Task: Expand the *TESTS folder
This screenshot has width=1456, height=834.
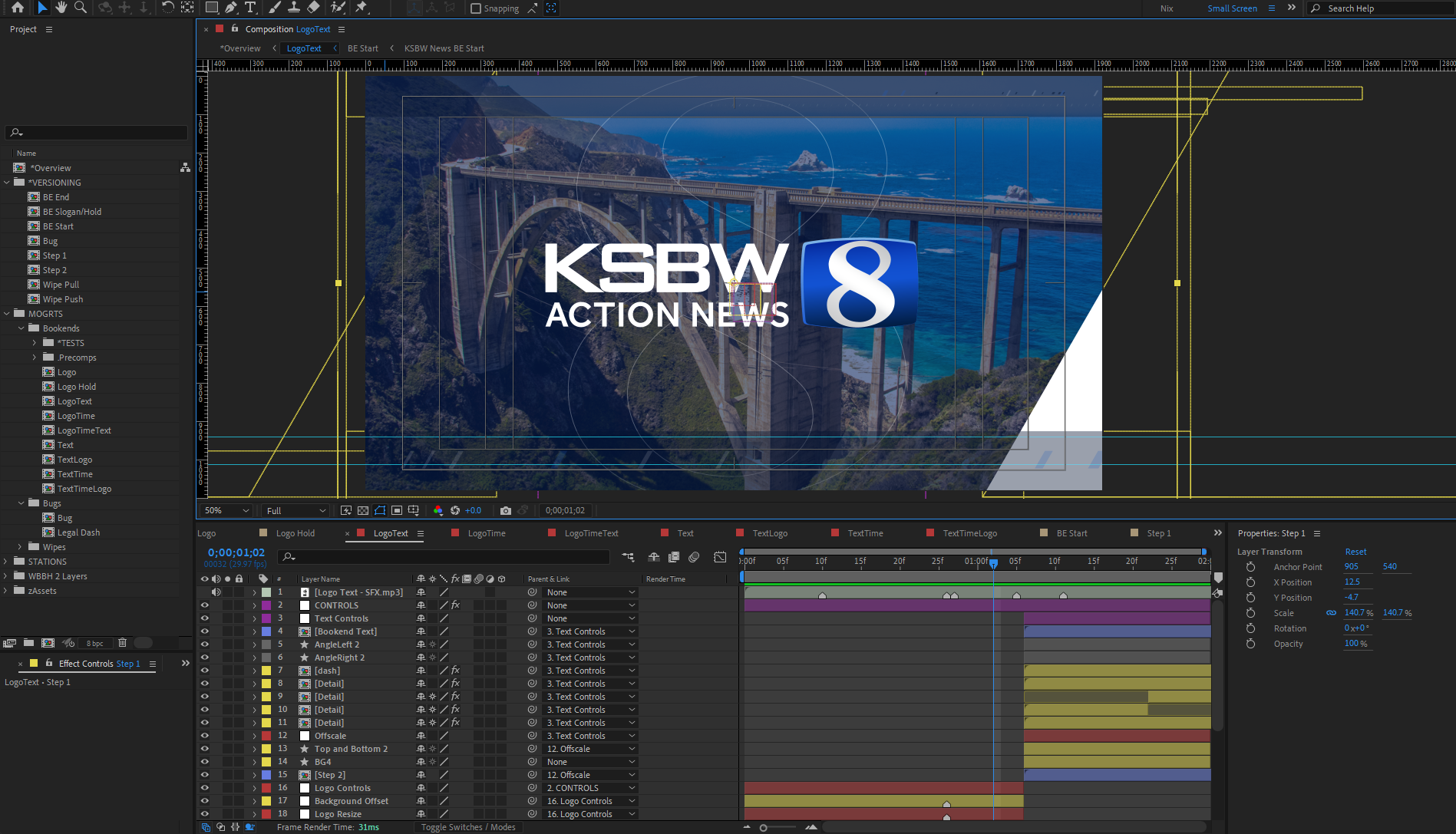Action: point(35,343)
